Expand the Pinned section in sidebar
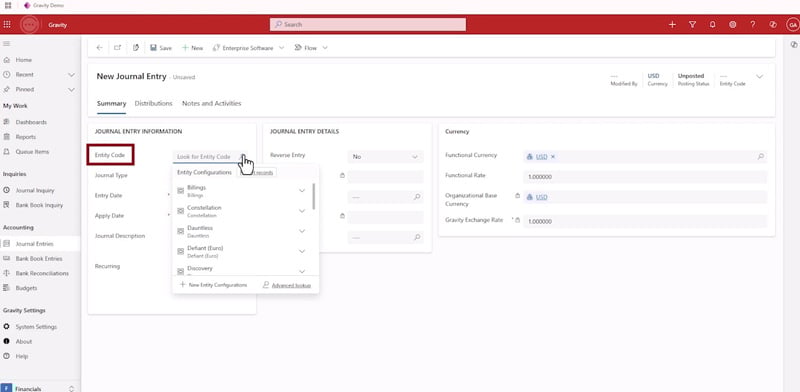Screen dimensions: 800x392 tap(71, 89)
